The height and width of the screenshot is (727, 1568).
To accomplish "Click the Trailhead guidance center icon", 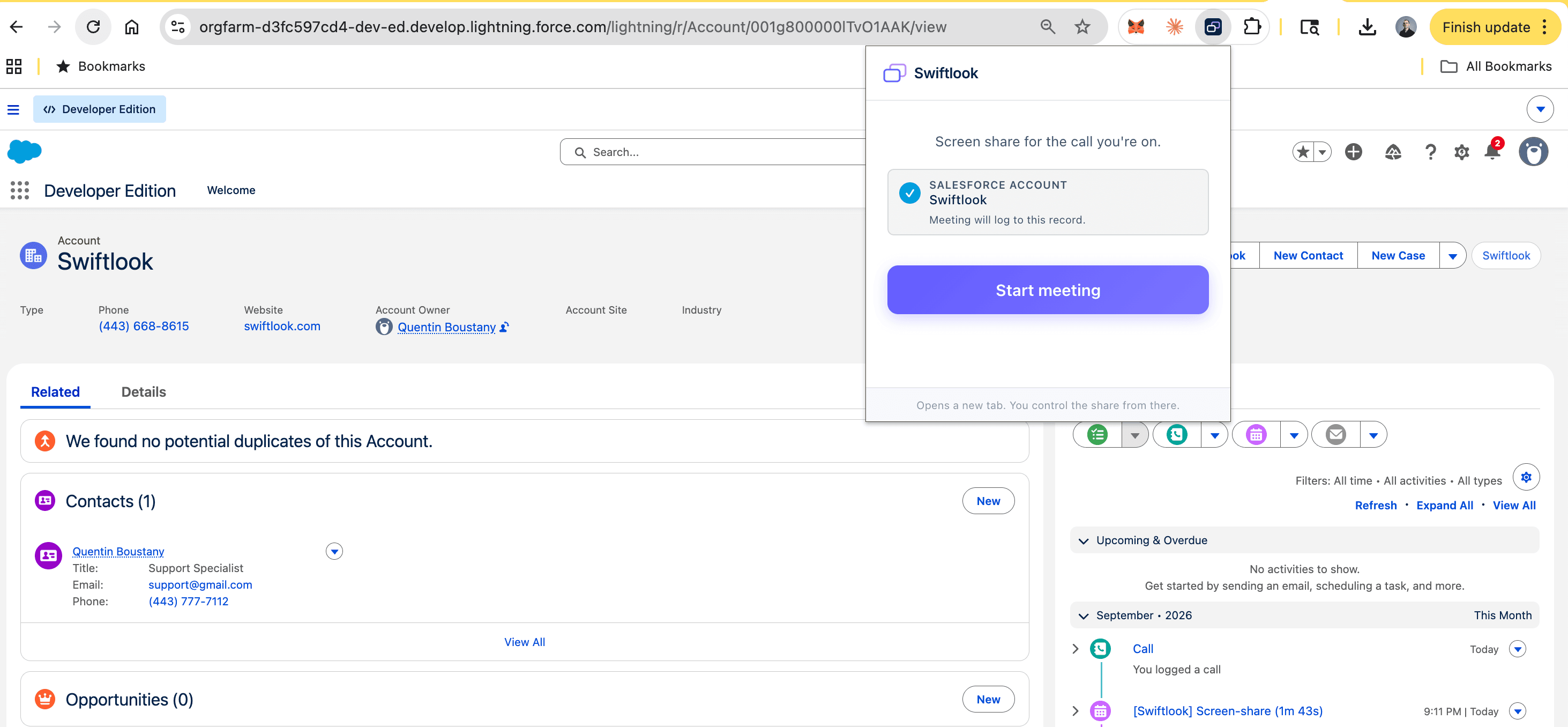I will (x=1393, y=152).
